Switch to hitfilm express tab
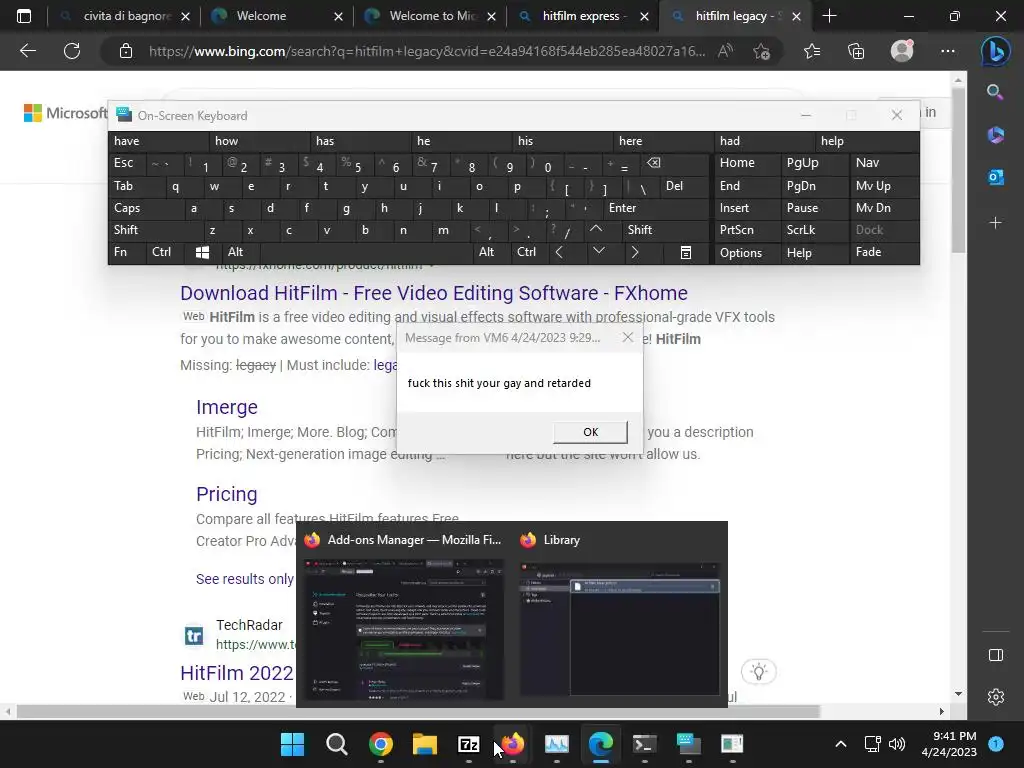Viewport: 1024px width, 768px height. [x=581, y=16]
